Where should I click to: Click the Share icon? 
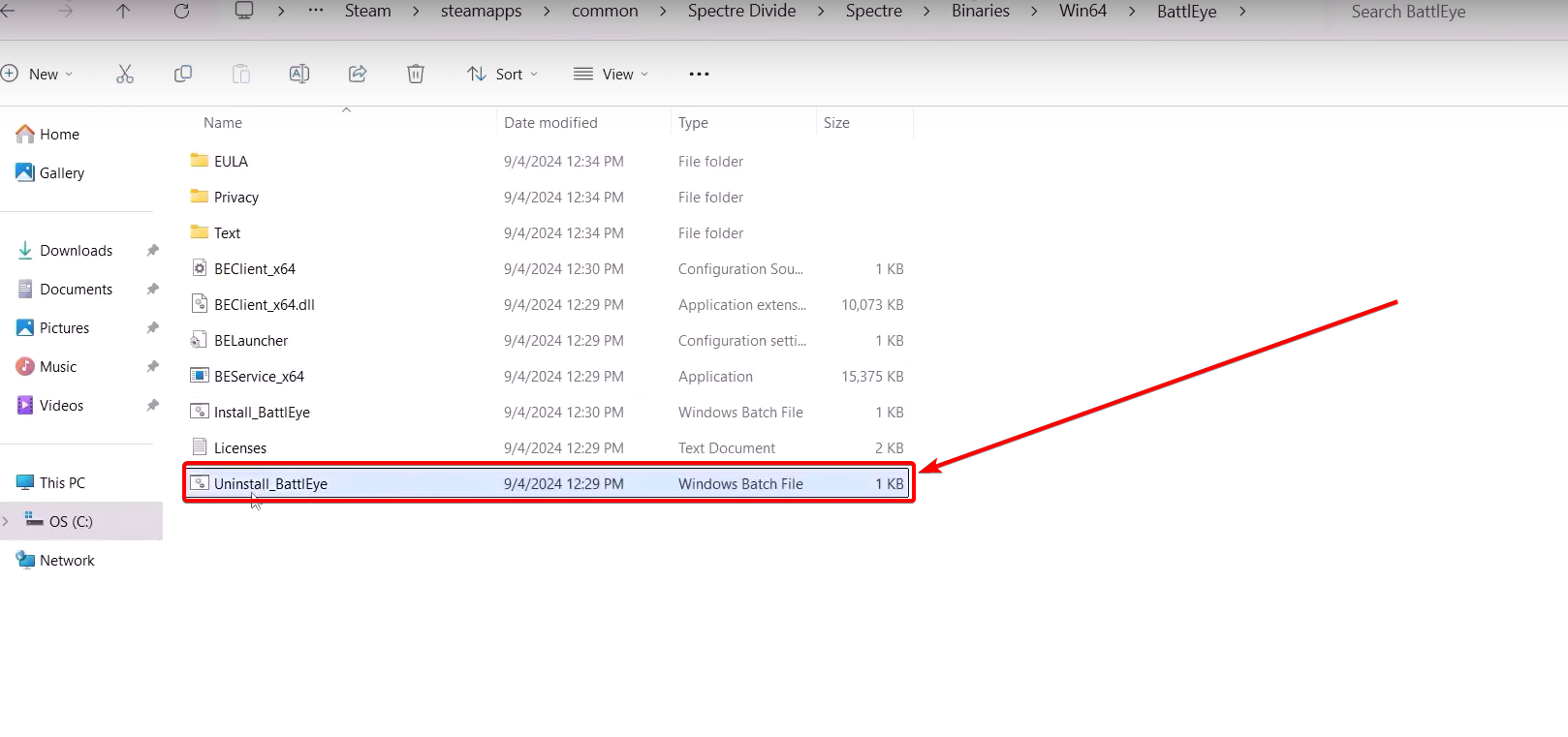[358, 74]
